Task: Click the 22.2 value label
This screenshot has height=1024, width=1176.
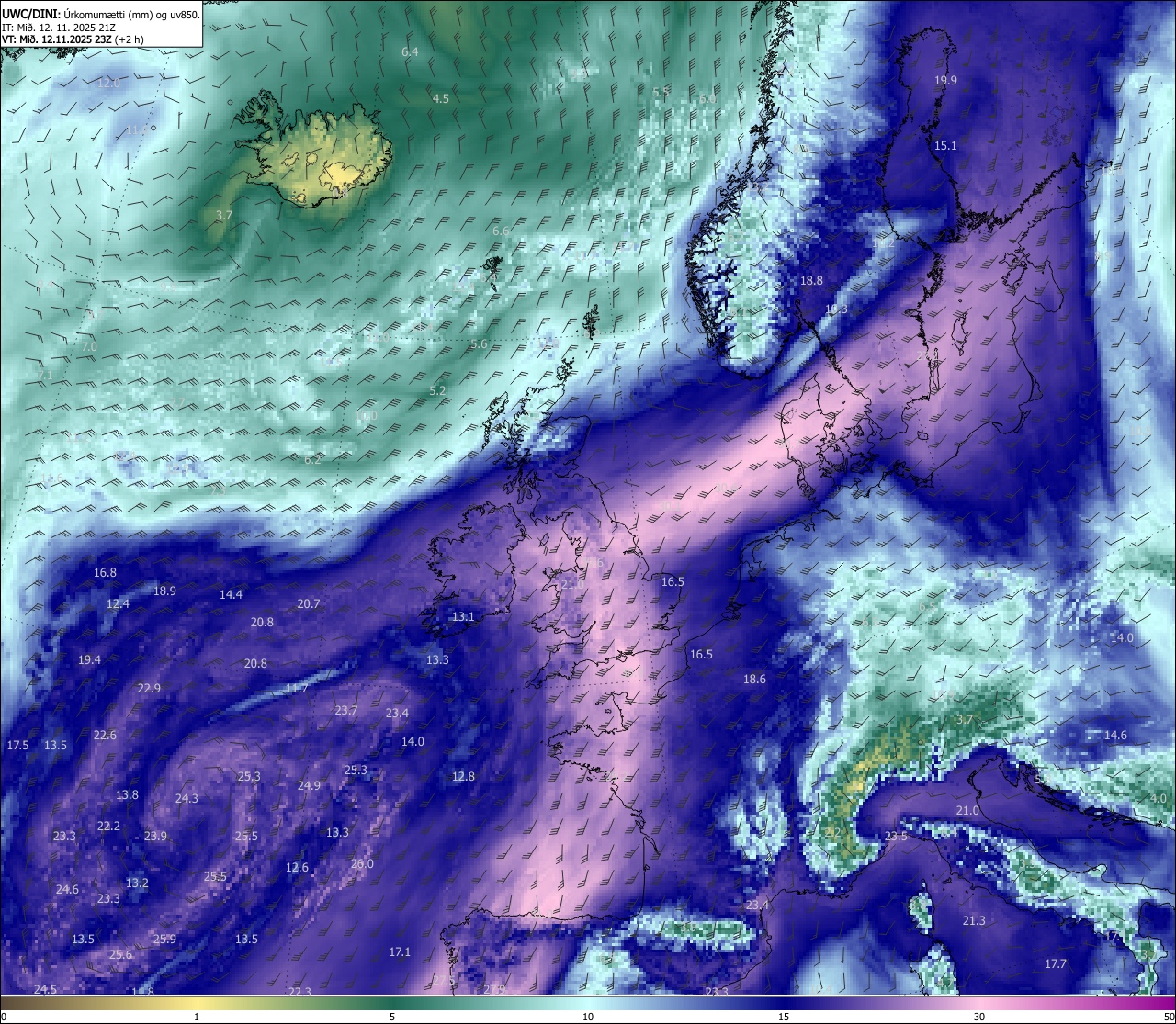Action: pos(108,827)
